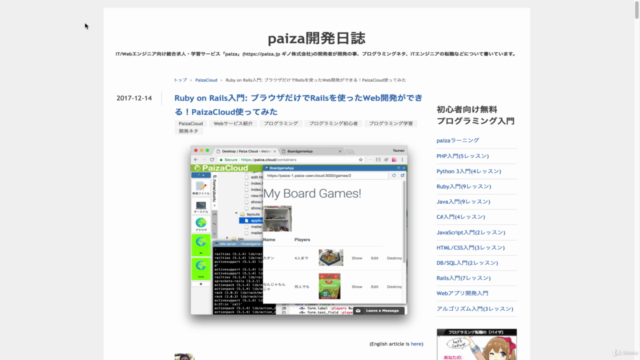Open paizaラーニング sidebar link
Viewport: 640px width, 360px height.
coord(458,140)
